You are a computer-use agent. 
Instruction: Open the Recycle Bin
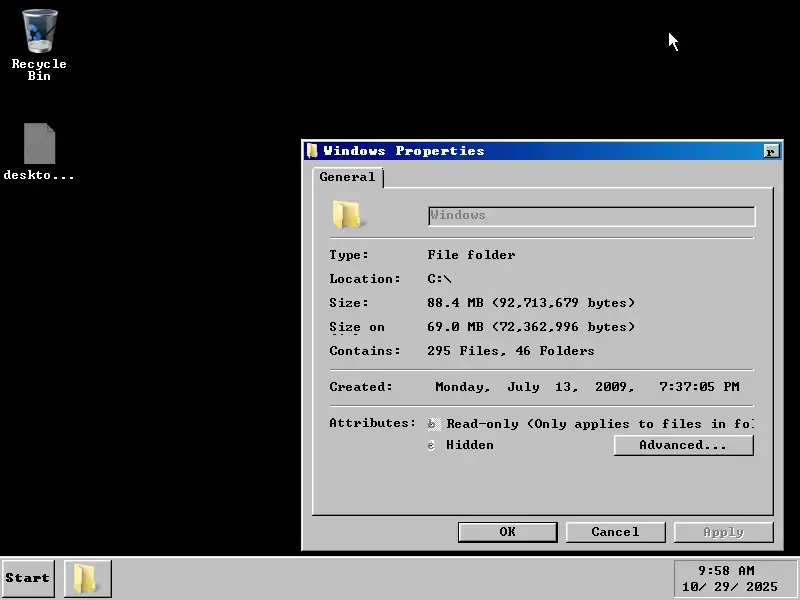[38, 32]
